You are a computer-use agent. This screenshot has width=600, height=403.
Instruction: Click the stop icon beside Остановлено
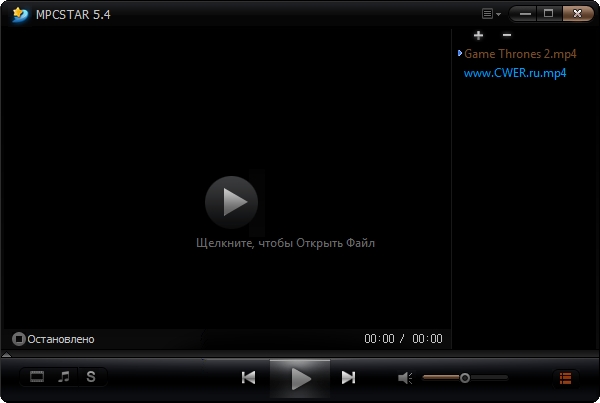(18, 339)
